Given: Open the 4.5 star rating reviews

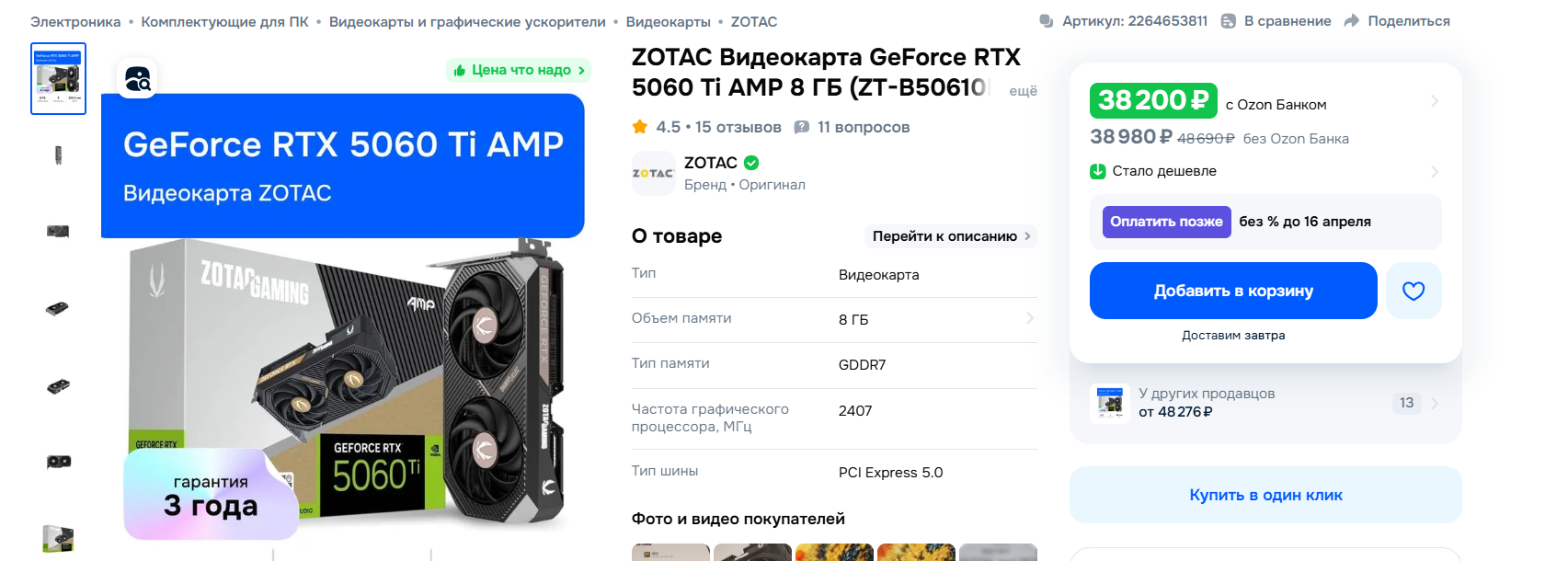Looking at the screenshot, I should [706, 127].
